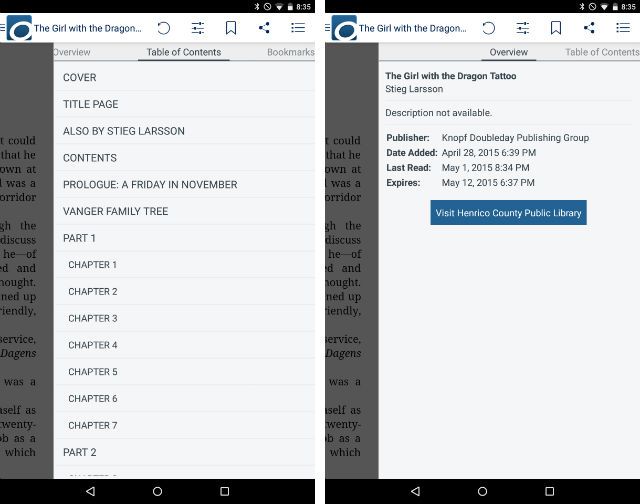Image resolution: width=640 pixels, height=504 pixels.
Task: Open COVER entry in contents
Action: (184, 78)
